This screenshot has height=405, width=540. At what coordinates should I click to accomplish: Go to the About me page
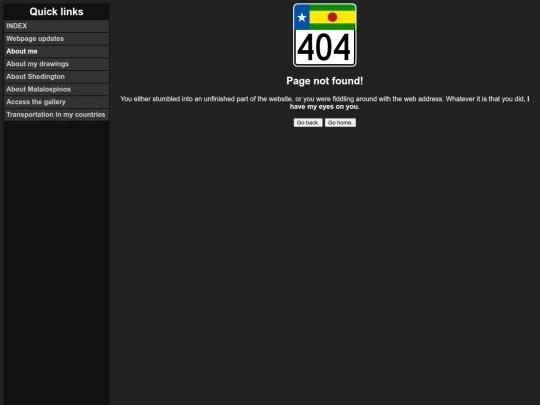[x=56, y=51]
